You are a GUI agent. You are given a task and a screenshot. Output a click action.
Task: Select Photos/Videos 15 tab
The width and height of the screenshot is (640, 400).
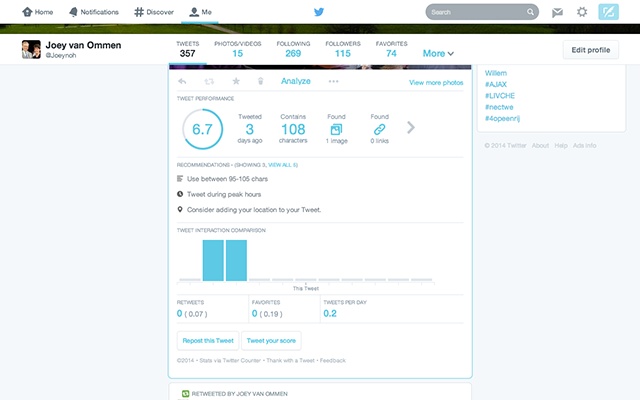[238, 49]
